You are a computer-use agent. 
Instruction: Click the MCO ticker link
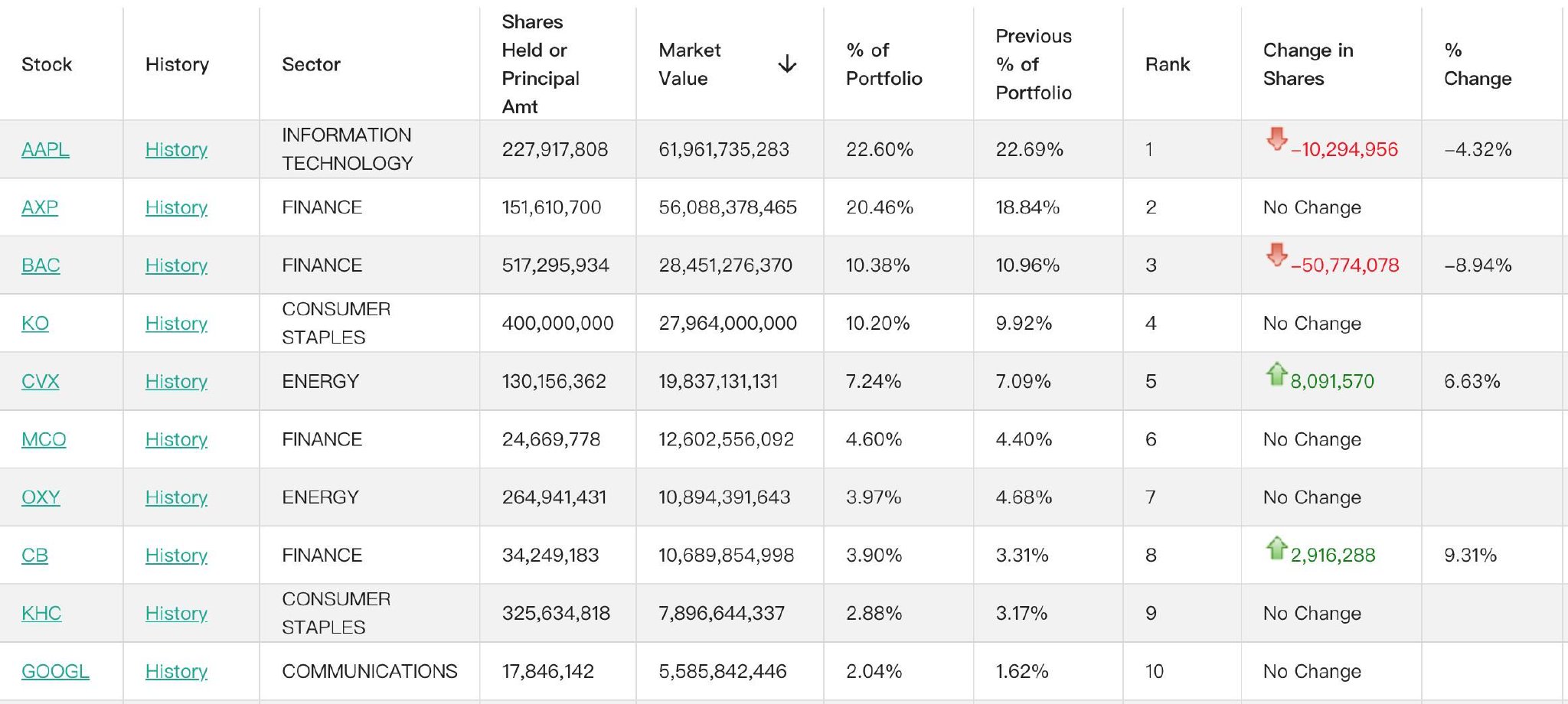[44, 439]
